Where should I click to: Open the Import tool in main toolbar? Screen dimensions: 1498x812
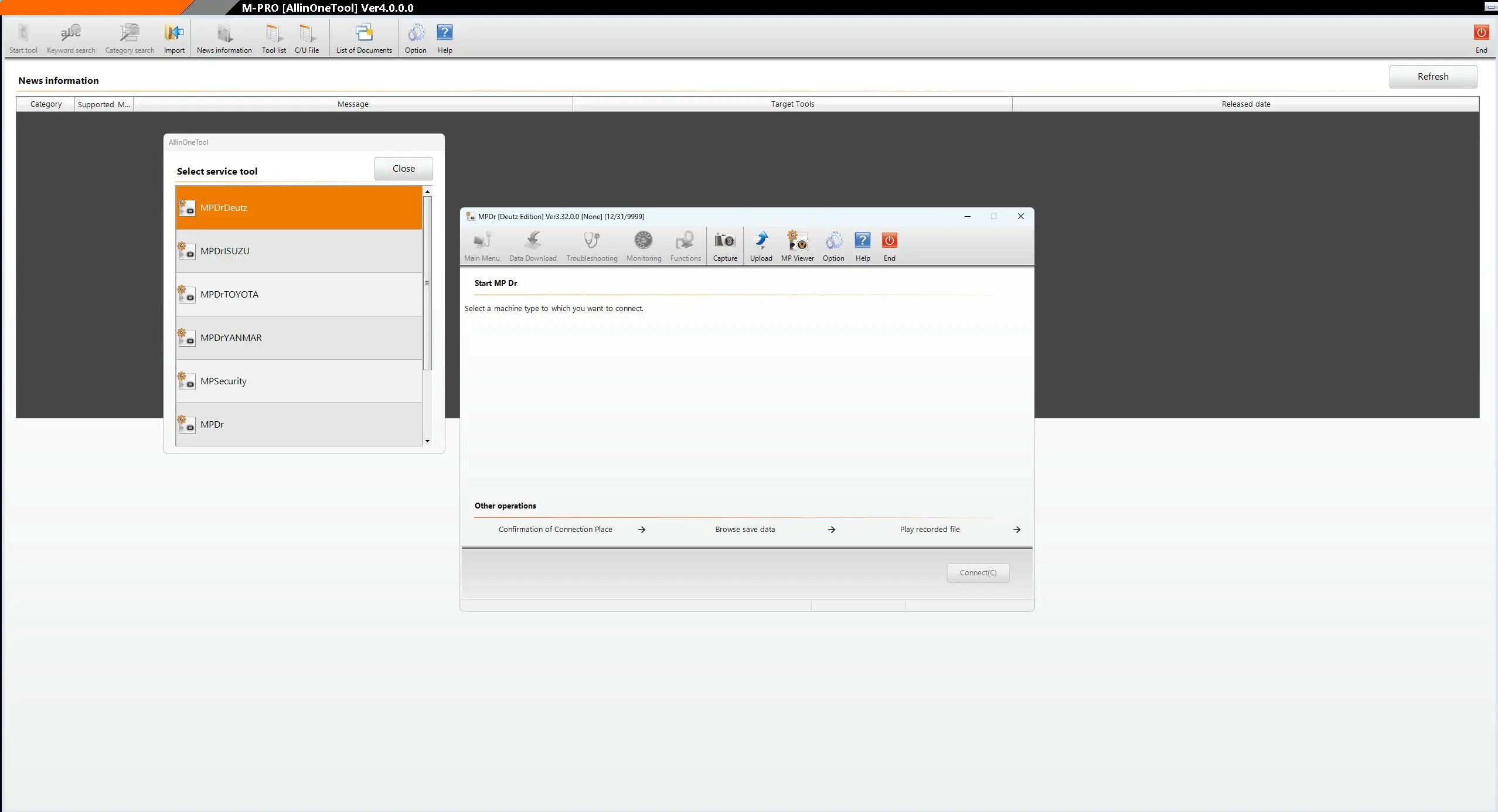tap(174, 39)
